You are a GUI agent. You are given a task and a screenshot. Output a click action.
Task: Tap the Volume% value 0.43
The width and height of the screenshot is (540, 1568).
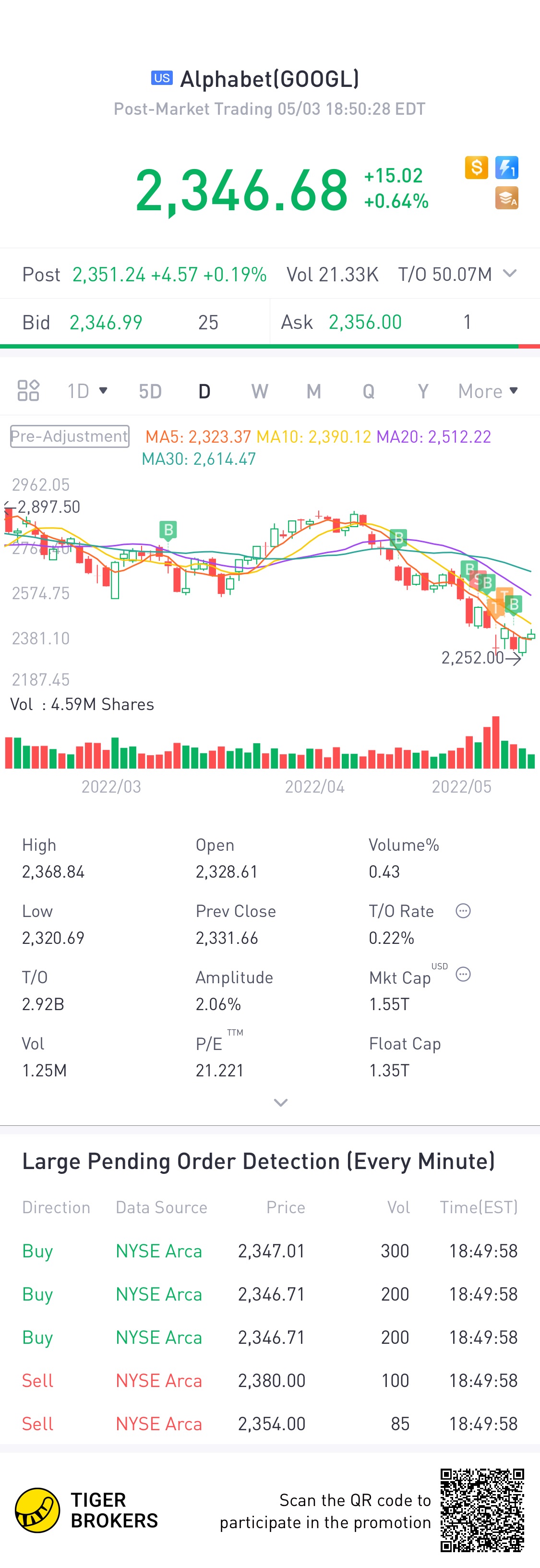click(x=384, y=872)
